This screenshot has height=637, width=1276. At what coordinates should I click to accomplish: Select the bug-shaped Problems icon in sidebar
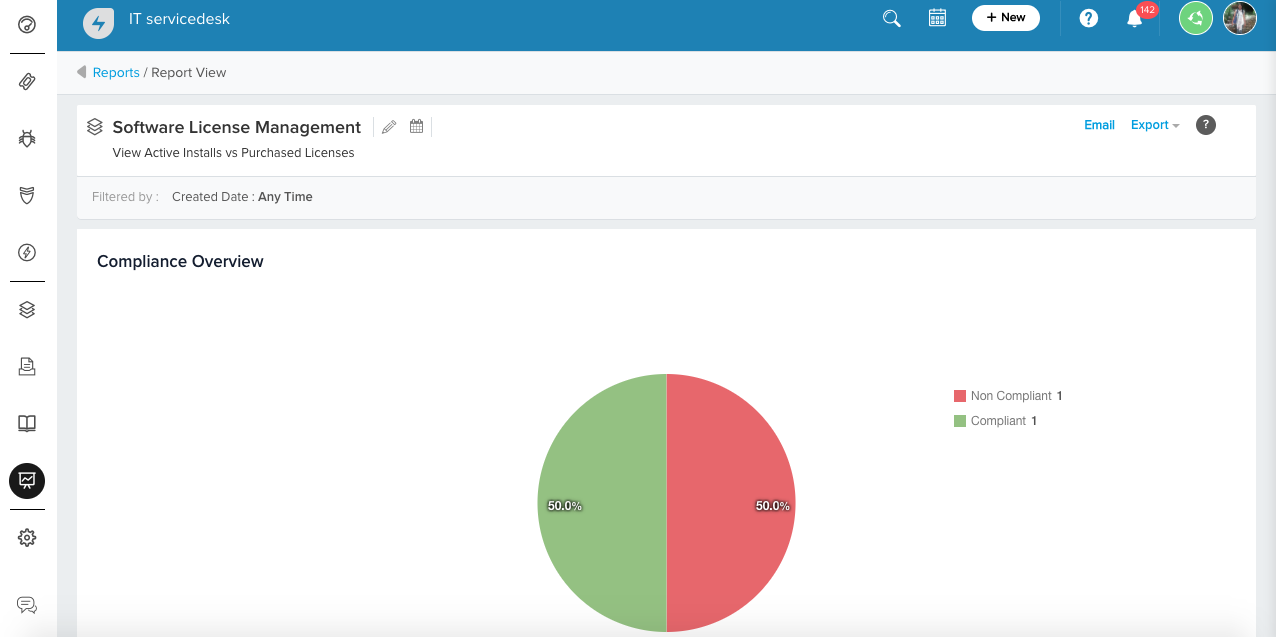(27, 138)
